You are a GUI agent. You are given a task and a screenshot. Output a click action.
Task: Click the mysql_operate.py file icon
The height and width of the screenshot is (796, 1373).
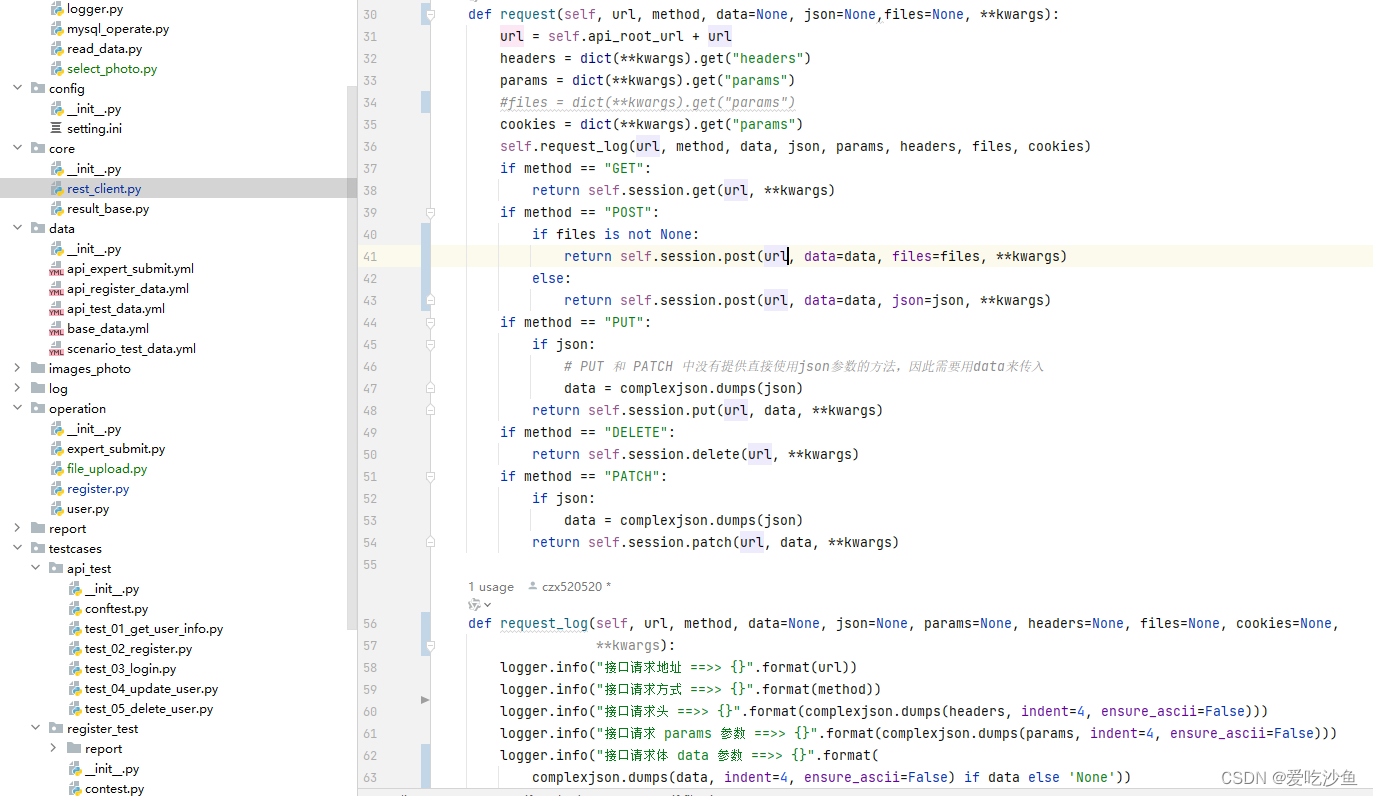[x=57, y=29]
